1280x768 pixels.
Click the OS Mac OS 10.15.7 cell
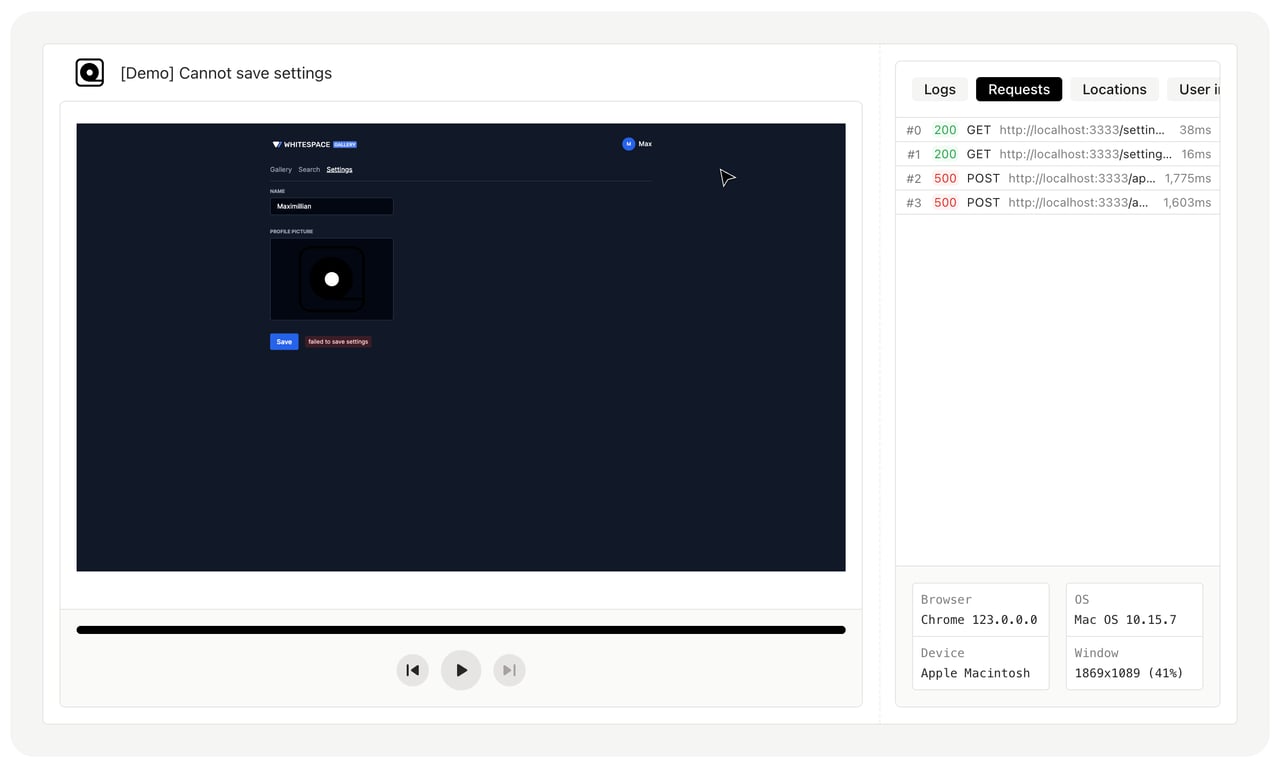pyautogui.click(x=1134, y=610)
